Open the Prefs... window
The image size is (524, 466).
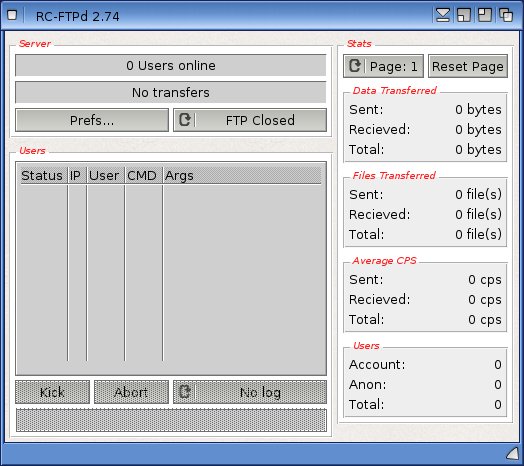click(x=92, y=120)
